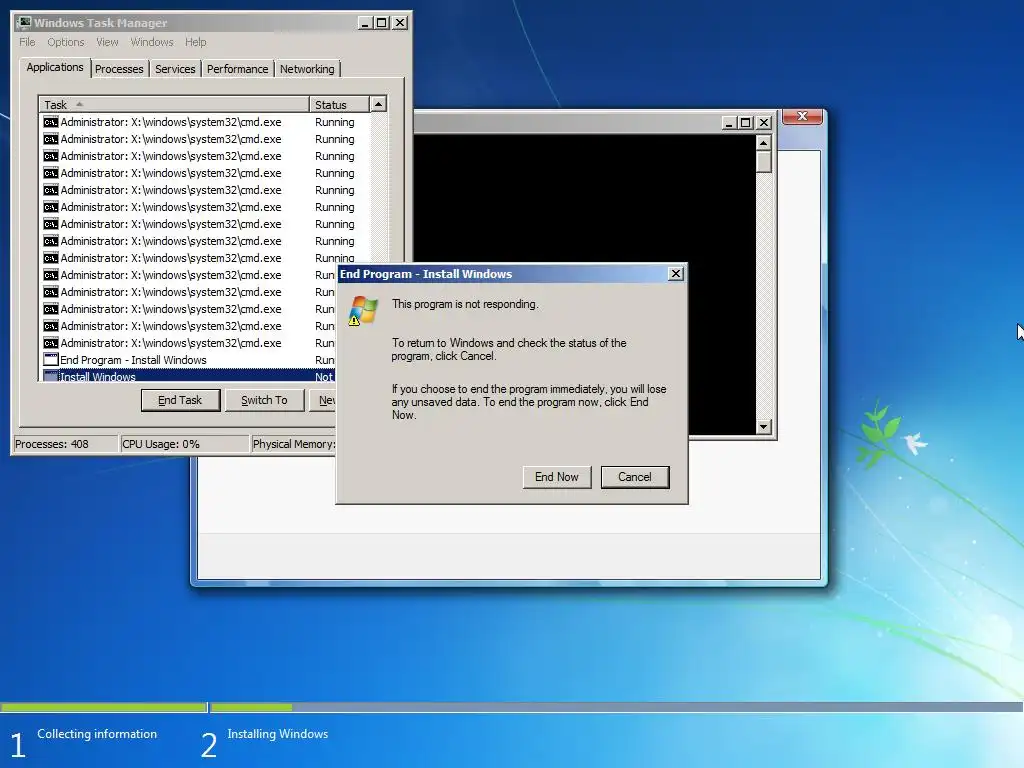
Task: Sort the list by the Status column header
Action: click(x=339, y=104)
